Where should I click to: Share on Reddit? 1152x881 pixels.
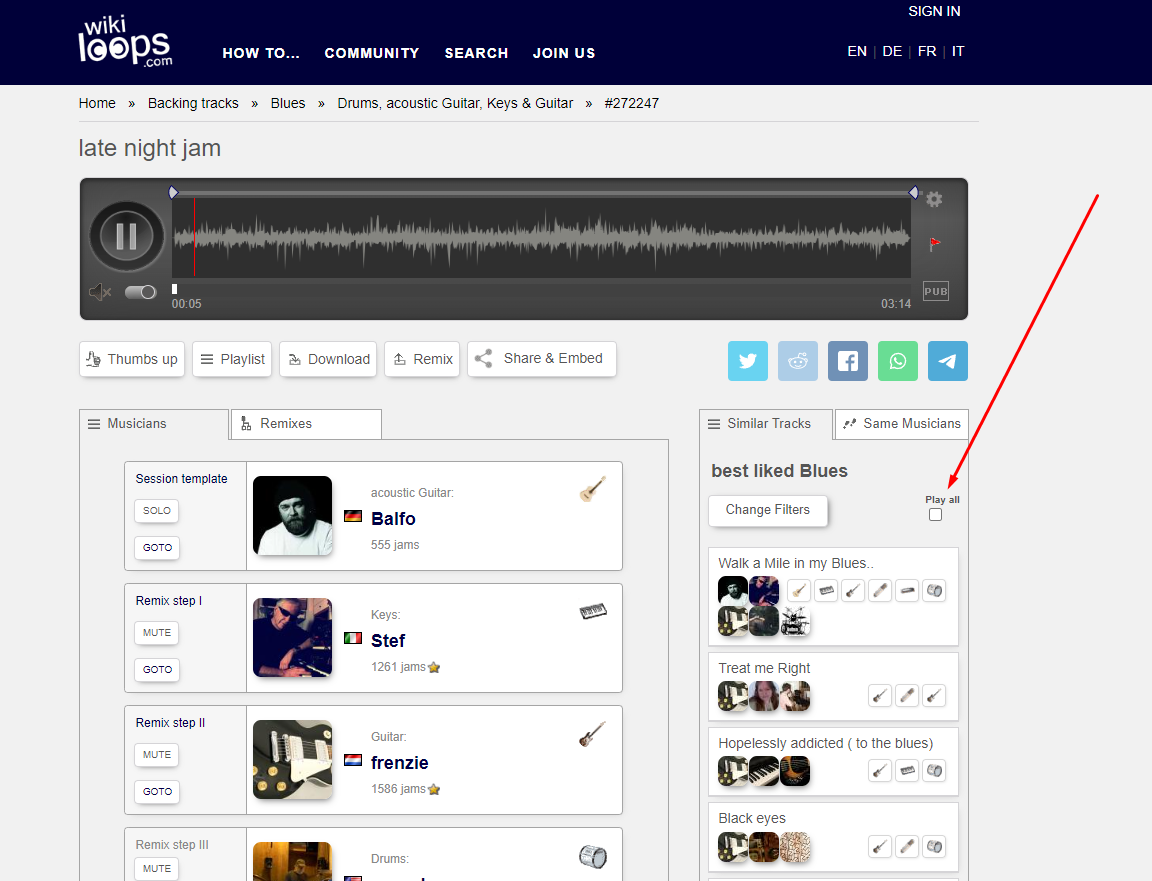(798, 361)
